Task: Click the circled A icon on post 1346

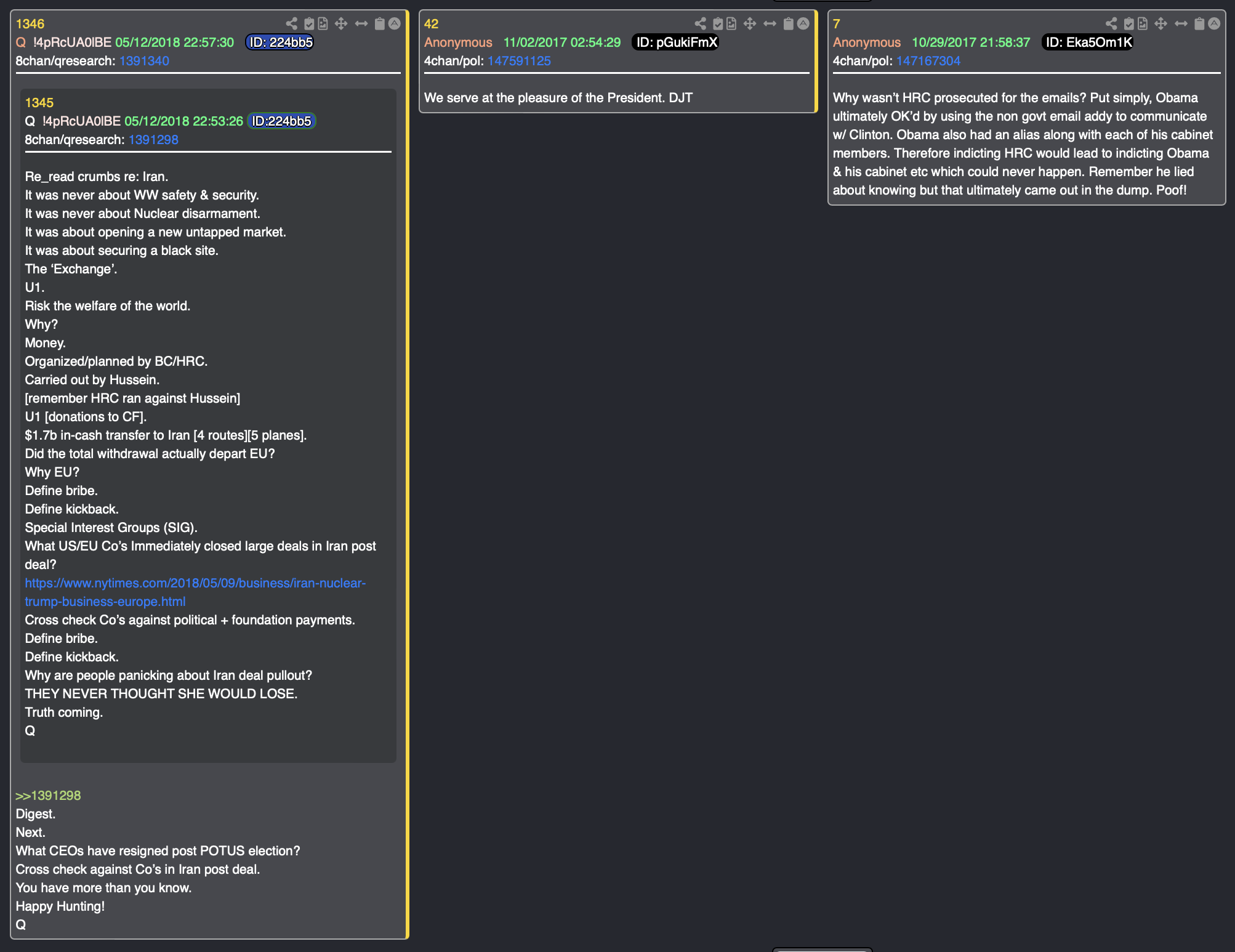Action: click(x=395, y=23)
